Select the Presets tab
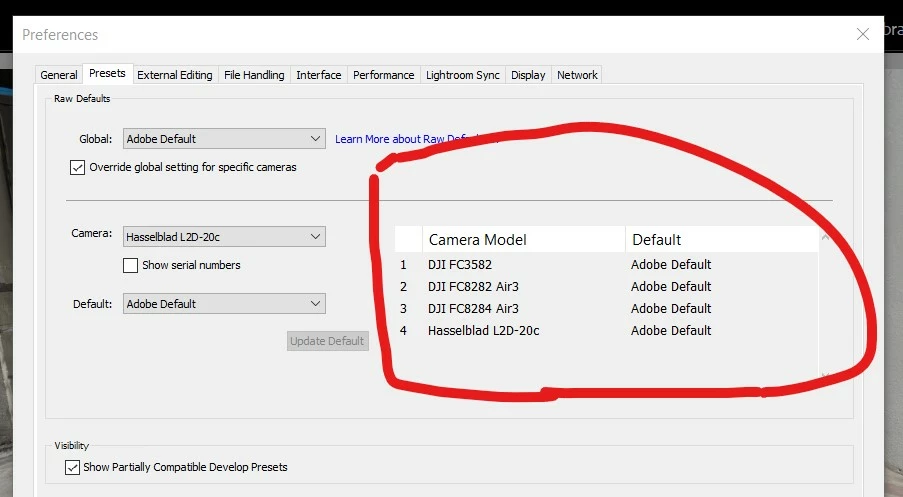 click(108, 73)
